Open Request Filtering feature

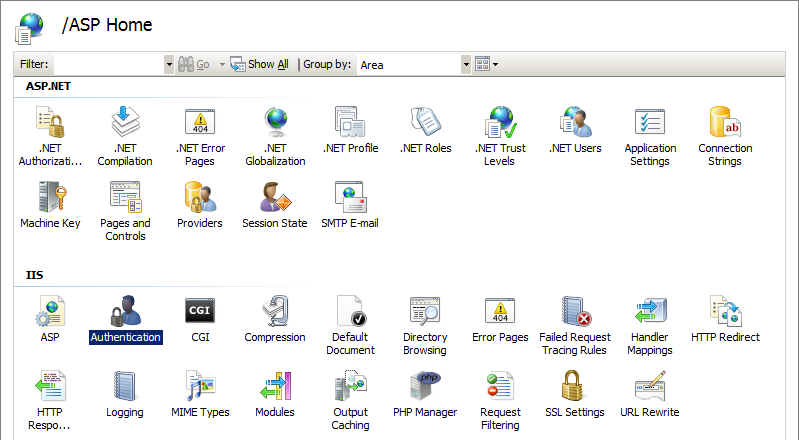(500, 400)
